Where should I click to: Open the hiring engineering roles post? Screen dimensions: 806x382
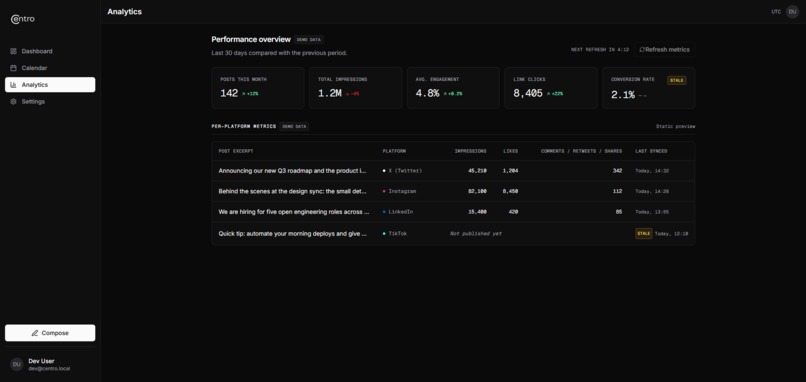point(453,212)
